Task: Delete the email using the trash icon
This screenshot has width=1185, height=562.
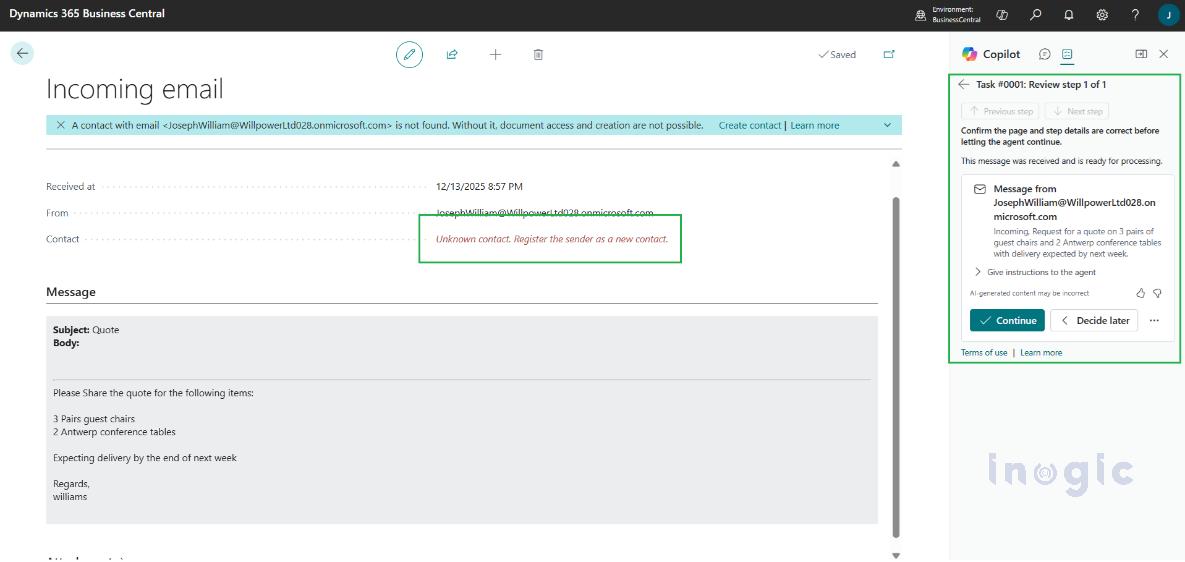Action: pos(538,55)
